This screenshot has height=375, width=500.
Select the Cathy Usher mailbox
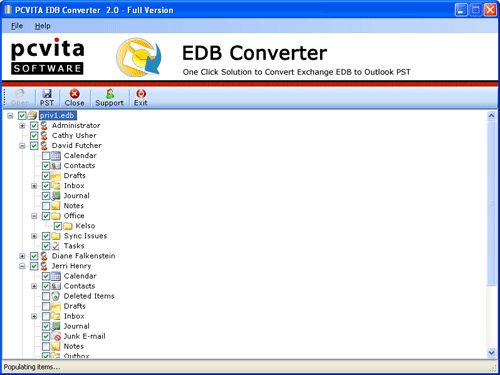[x=74, y=135]
